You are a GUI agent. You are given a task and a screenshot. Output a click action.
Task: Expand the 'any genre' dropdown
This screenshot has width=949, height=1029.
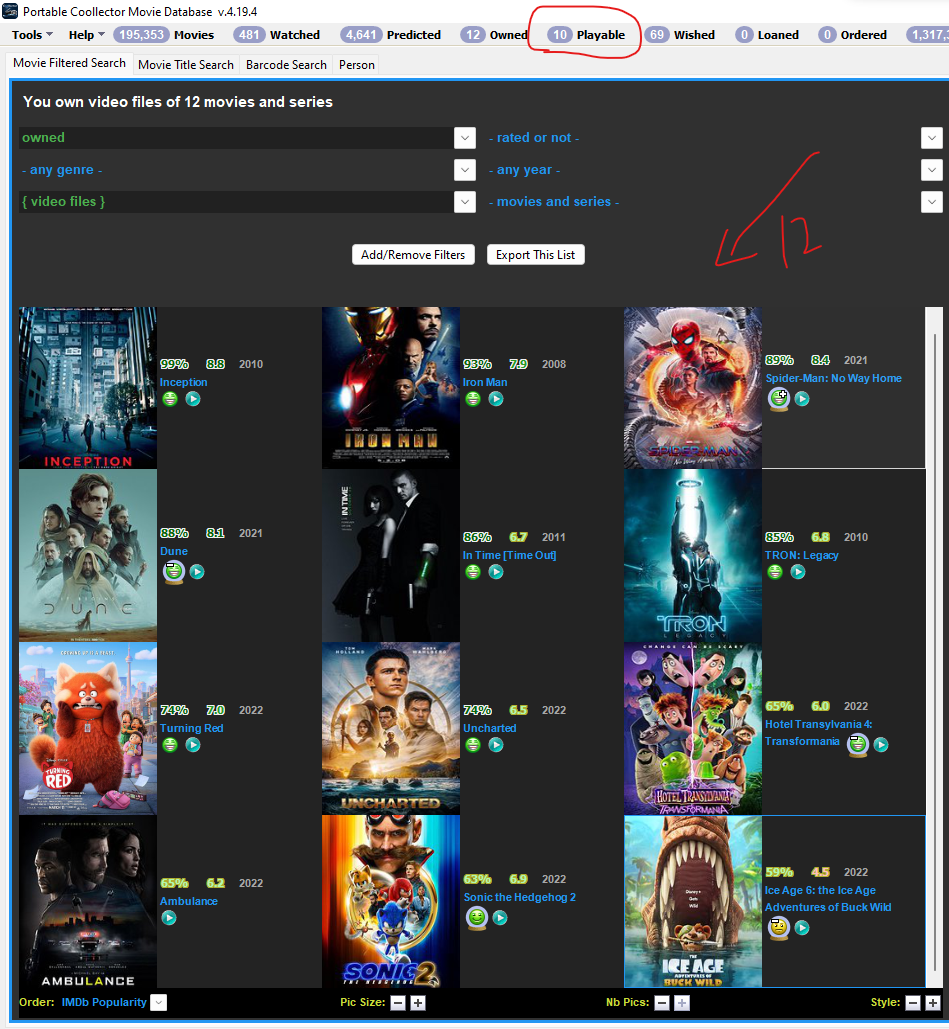pos(465,169)
